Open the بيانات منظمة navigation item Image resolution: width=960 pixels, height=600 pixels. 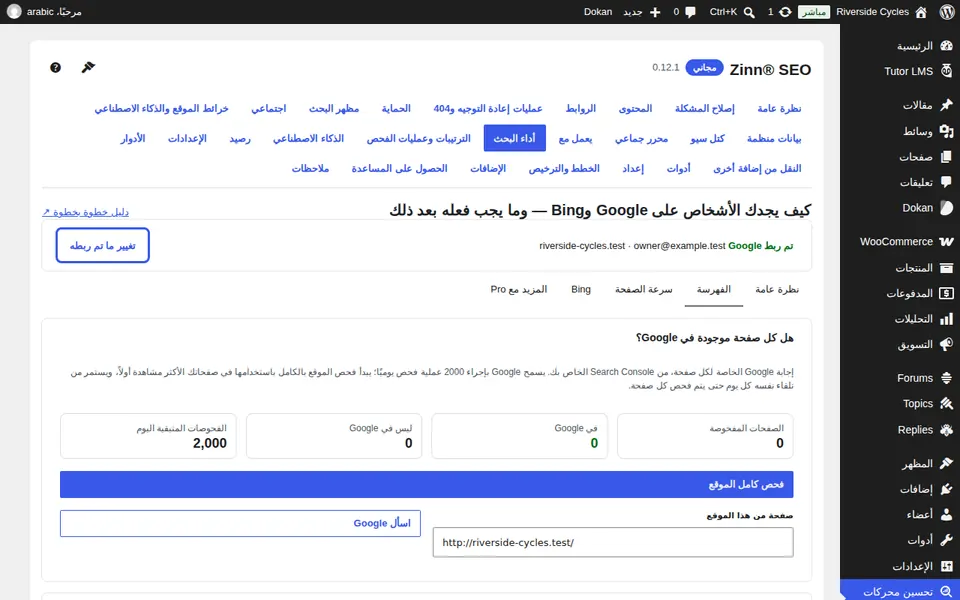tap(774, 138)
